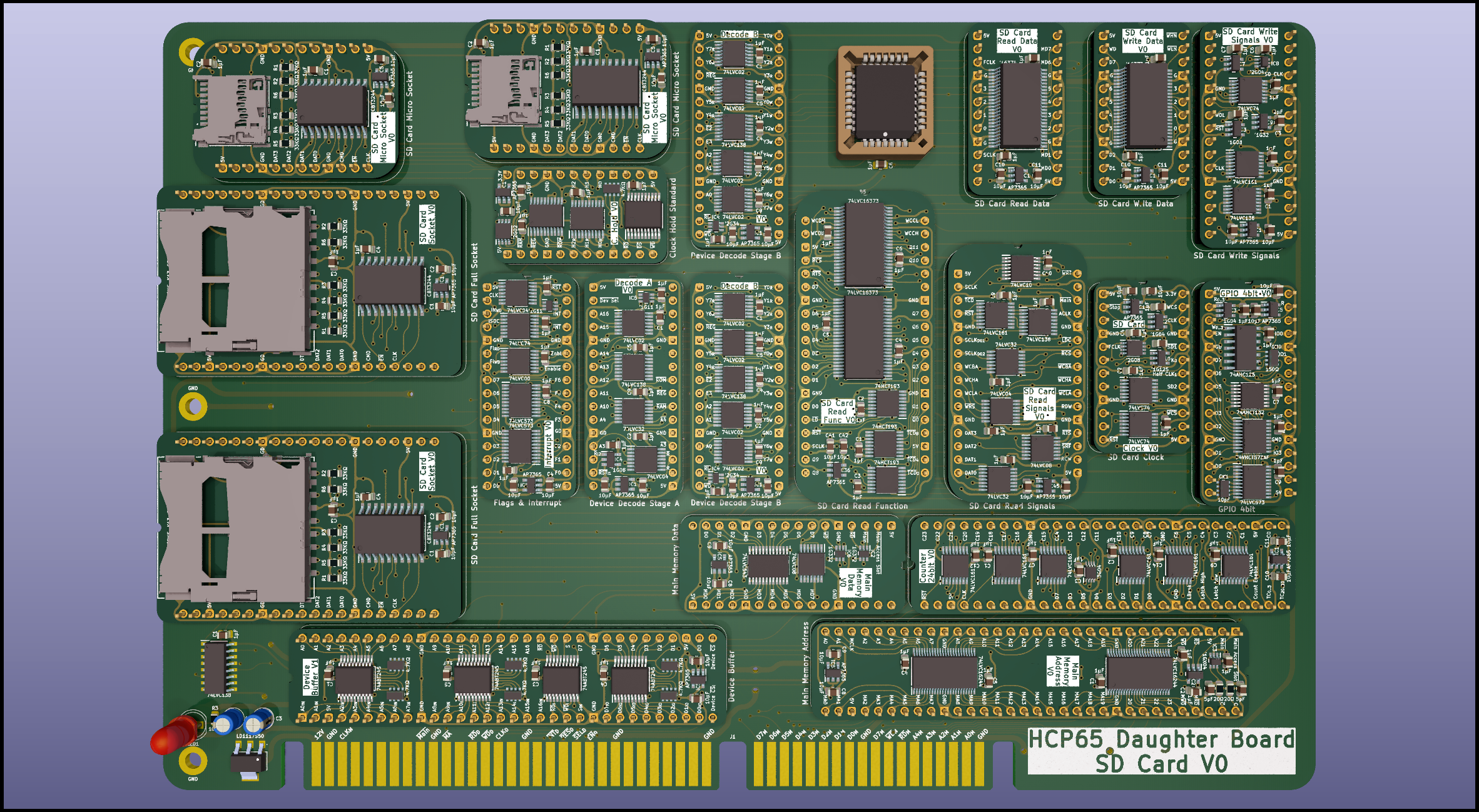Click the SD Card Read Func V0 label

837,412
